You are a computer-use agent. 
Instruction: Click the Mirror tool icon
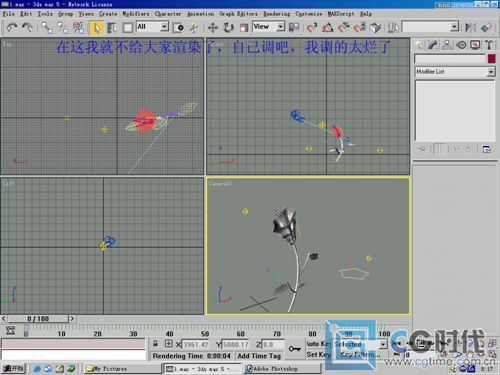(x=470, y=27)
